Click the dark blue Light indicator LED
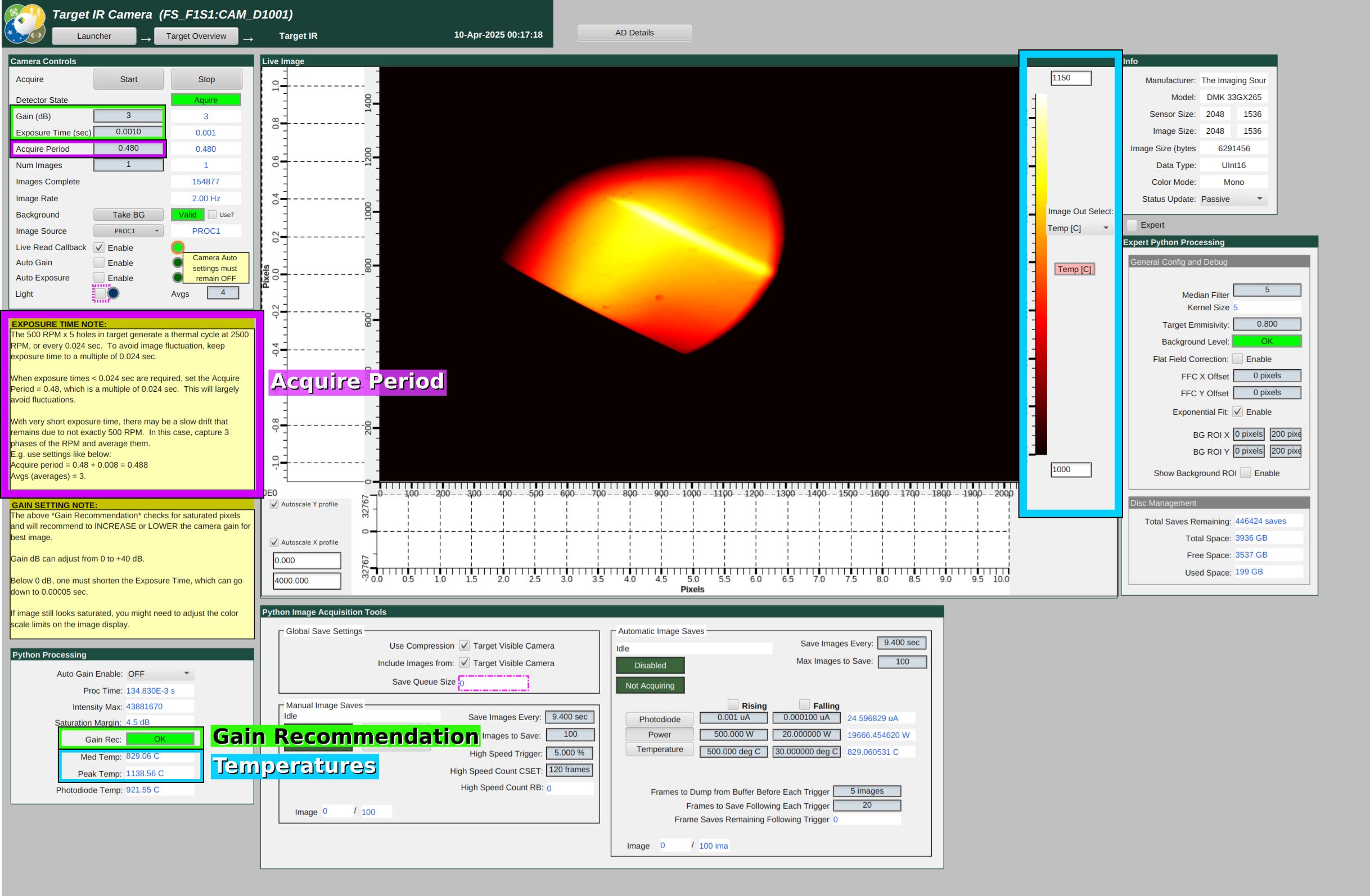This screenshot has width=1370, height=896. click(114, 293)
